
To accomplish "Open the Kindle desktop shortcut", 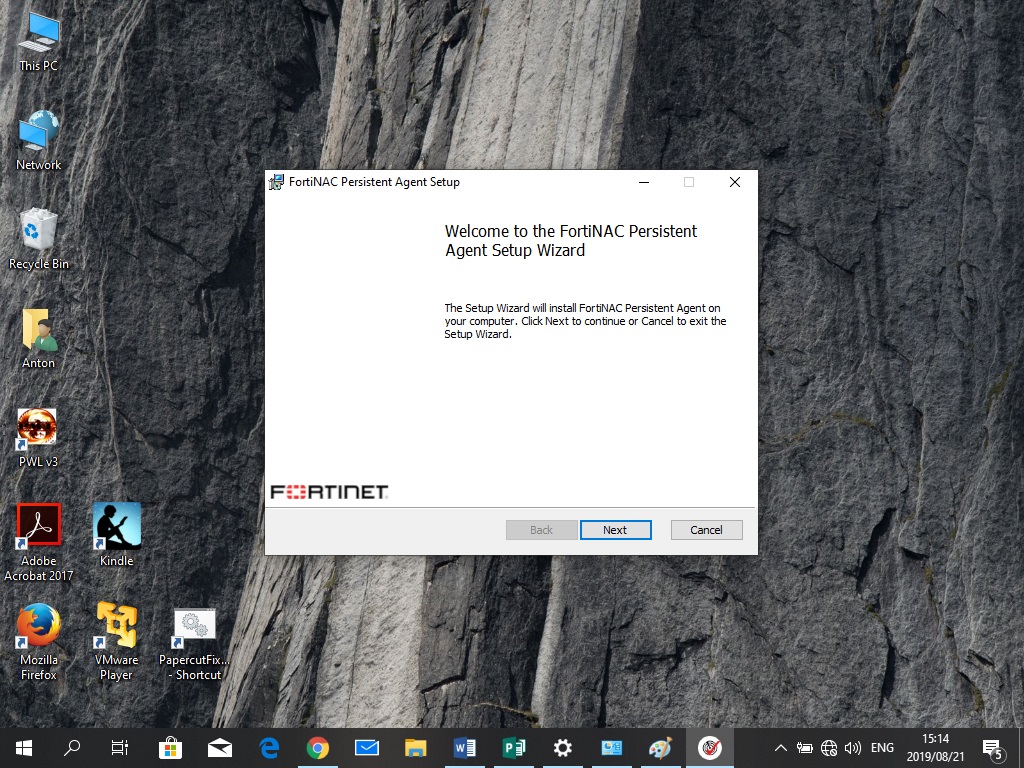I will coord(116,528).
